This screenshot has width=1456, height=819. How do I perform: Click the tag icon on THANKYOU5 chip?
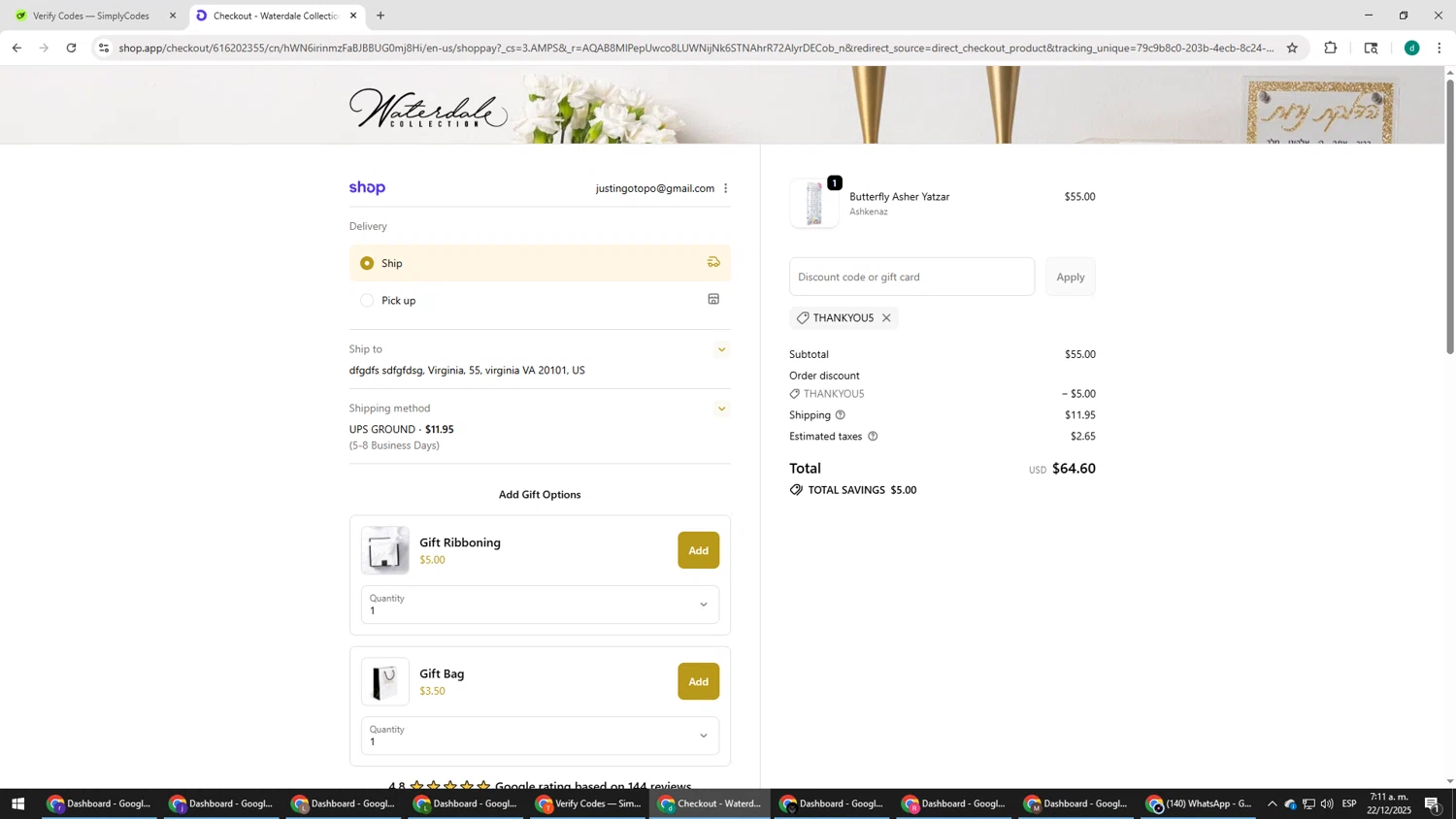[803, 318]
